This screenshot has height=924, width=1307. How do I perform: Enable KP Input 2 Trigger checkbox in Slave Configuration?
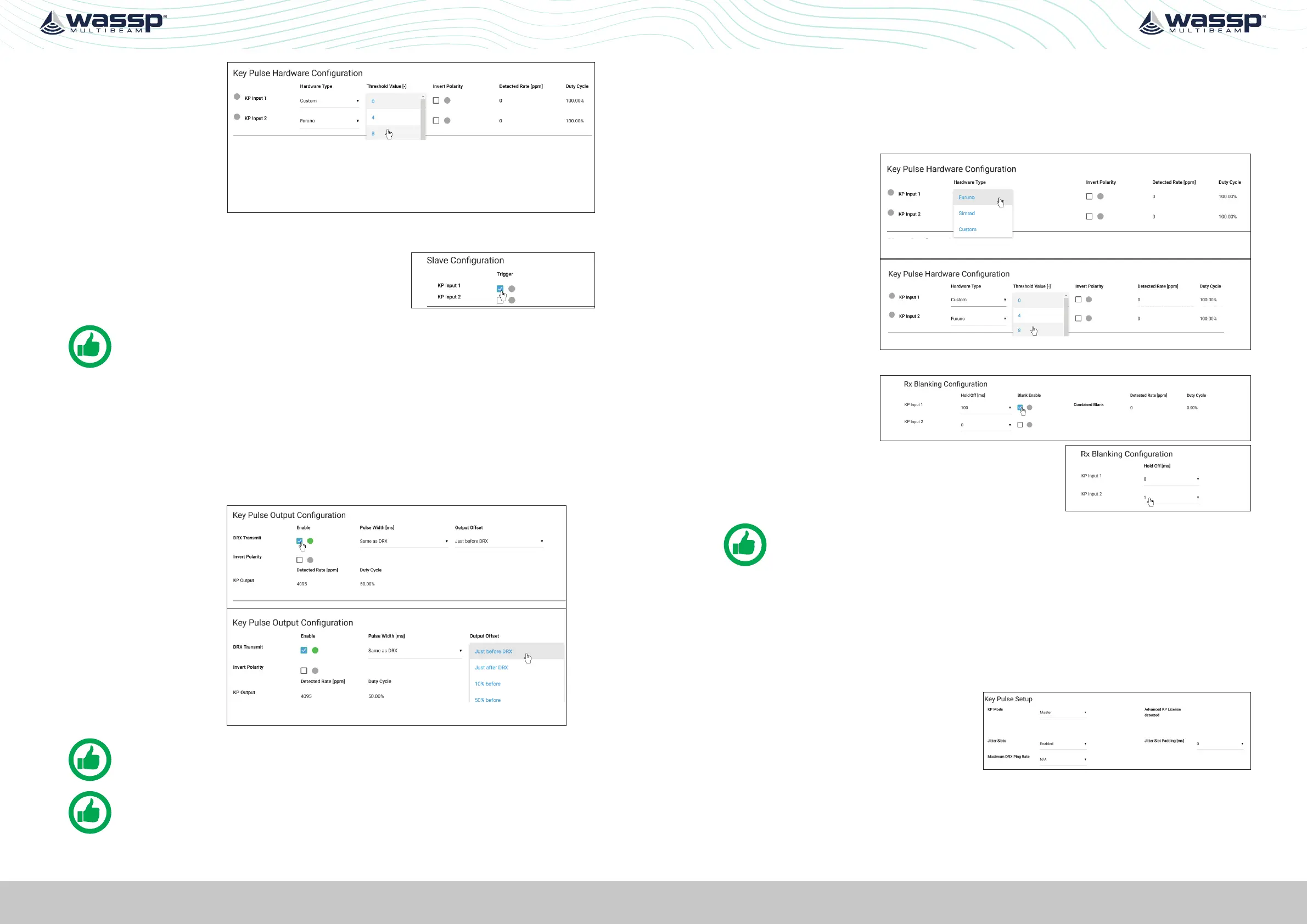tap(500, 301)
